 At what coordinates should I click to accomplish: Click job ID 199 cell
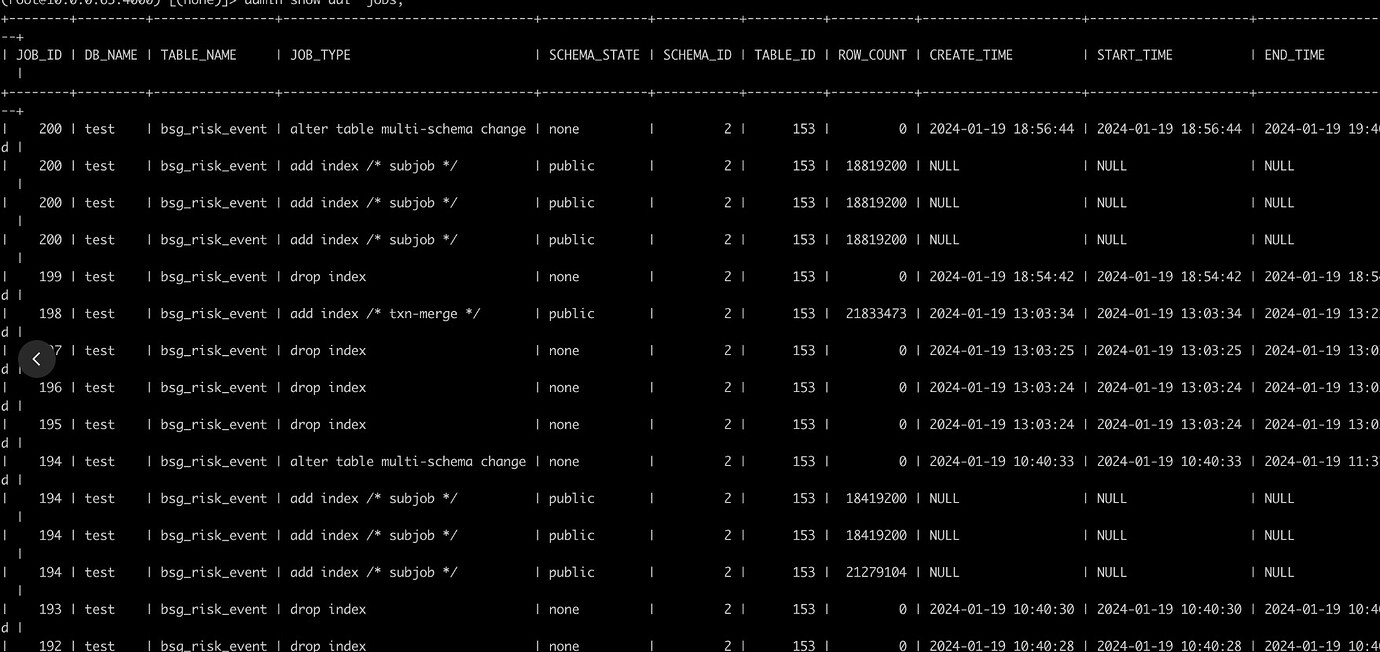tap(50, 277)
